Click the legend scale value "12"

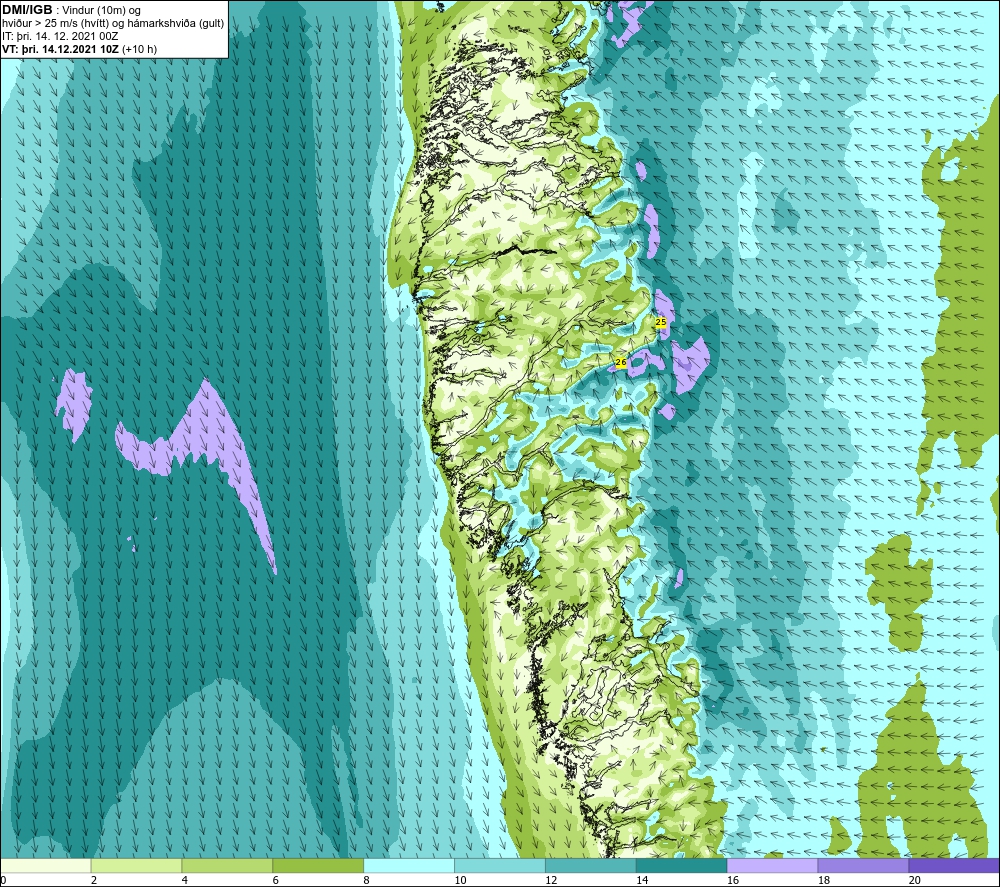click(x=551, y=880)
